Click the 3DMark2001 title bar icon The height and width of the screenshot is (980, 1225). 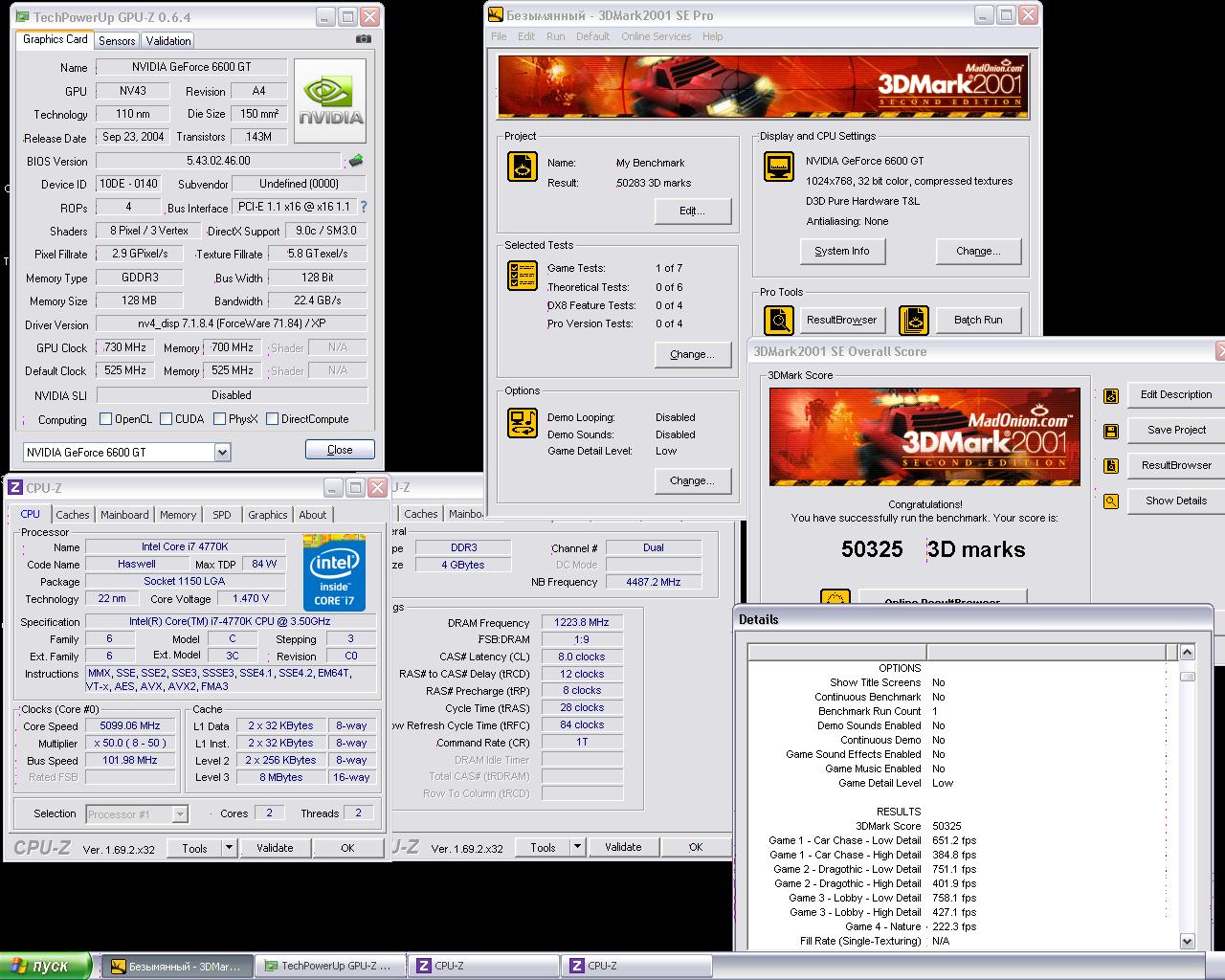[496, 14]
